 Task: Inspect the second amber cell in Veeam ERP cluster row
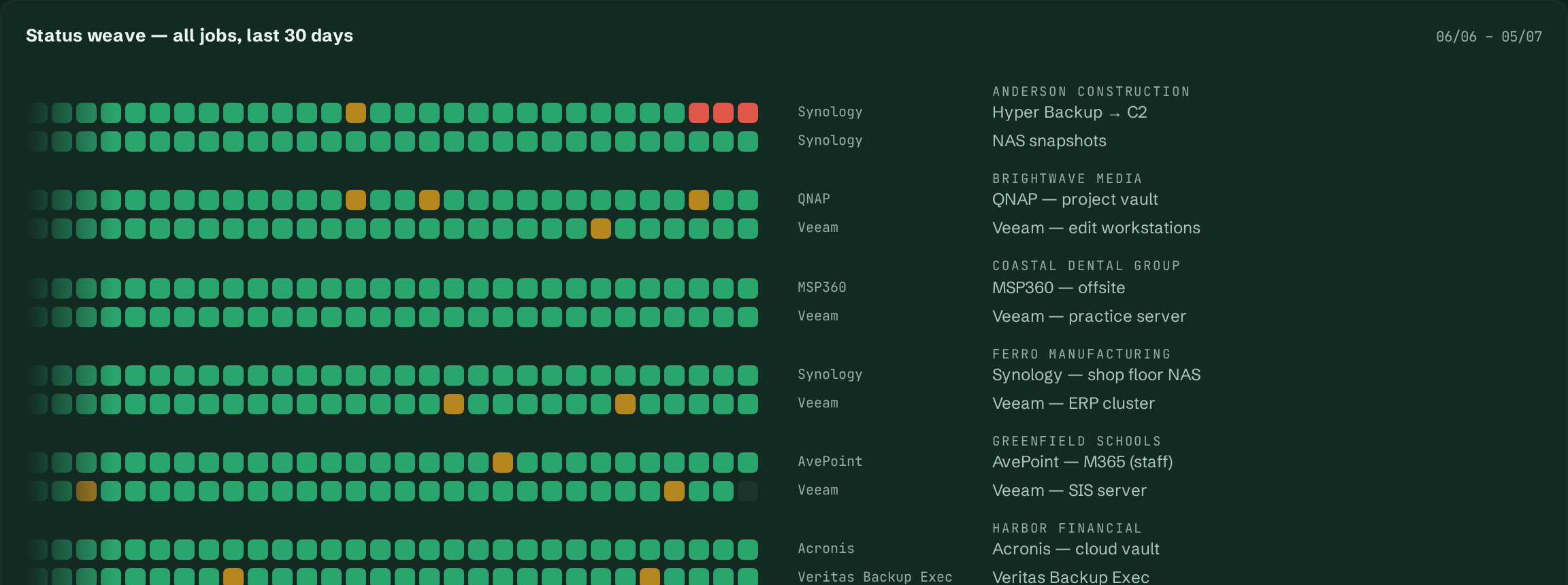tap(625, 404)
